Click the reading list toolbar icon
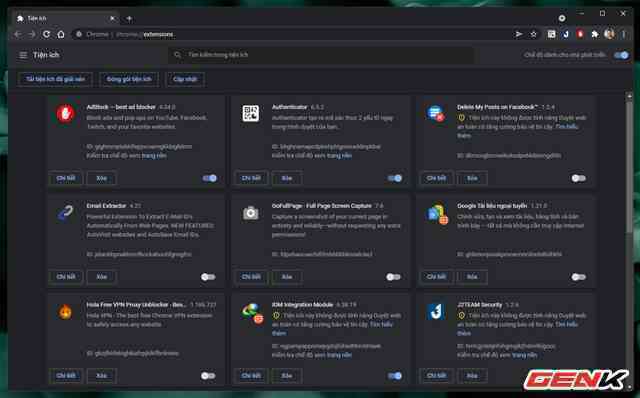Image resolution: width=640 pixels, height=398 pixels. click(x=551, y=34)
